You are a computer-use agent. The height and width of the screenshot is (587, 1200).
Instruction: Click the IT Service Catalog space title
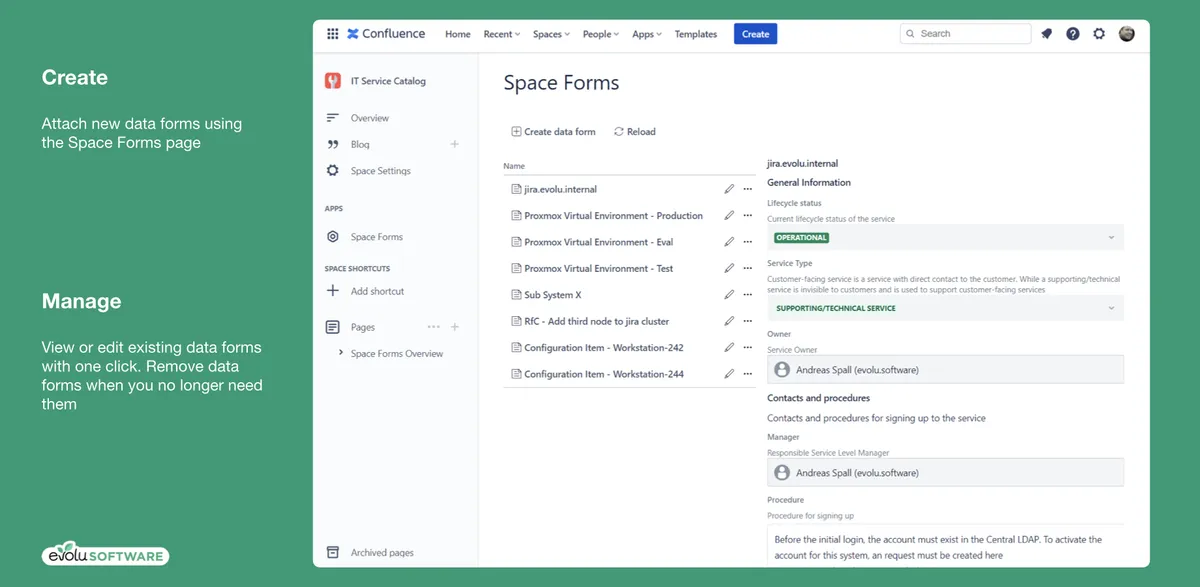click(x=388, y=81)
